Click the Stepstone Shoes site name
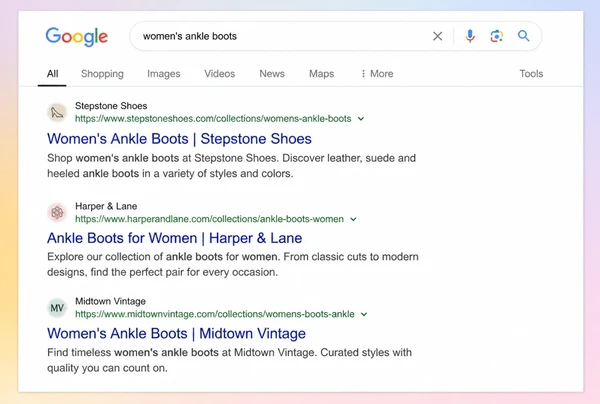This screenshot has width=600, height=404. pyautogui.click(x=111, y=106)
